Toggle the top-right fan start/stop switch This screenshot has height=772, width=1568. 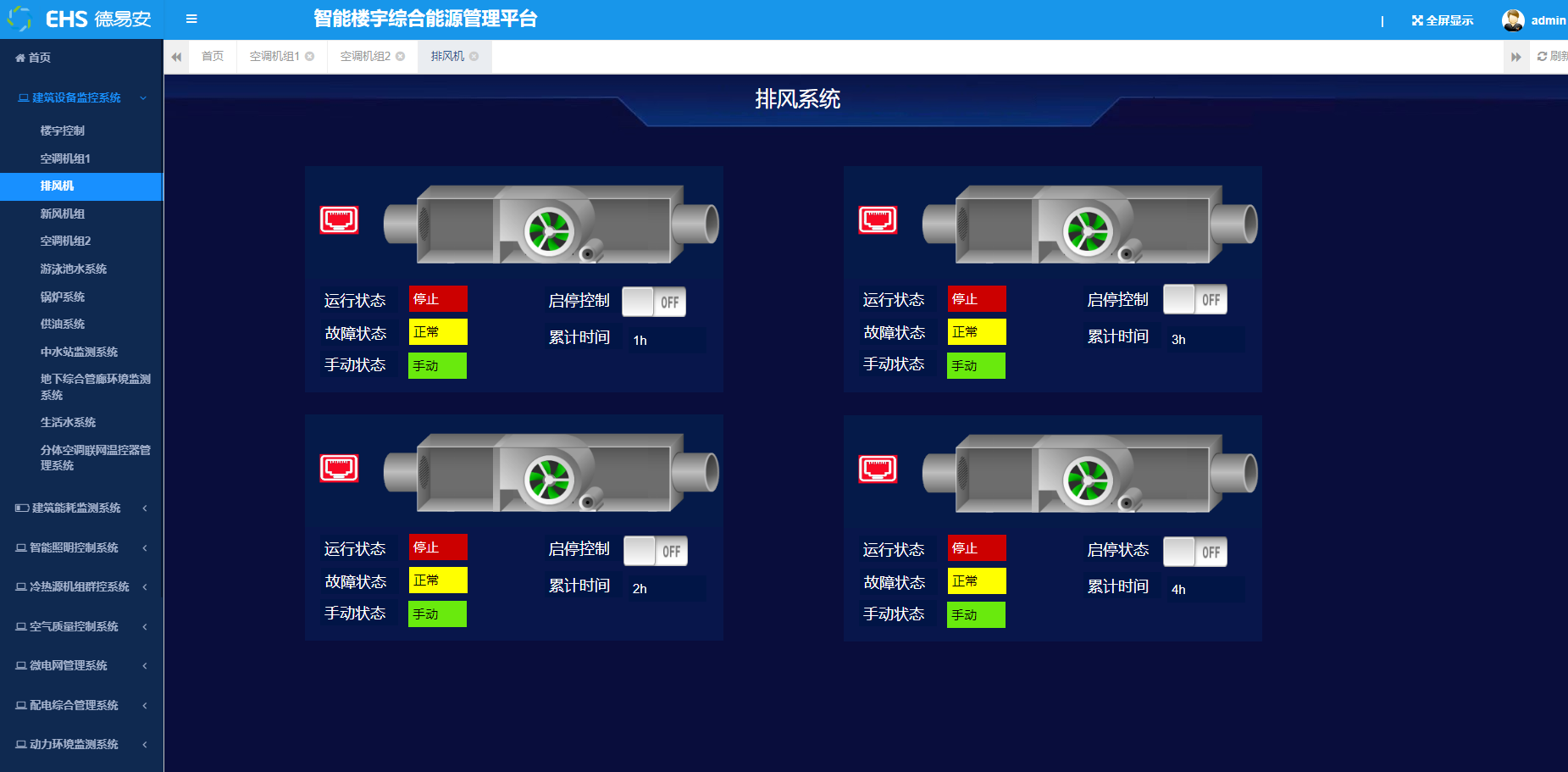(1194, 299)
